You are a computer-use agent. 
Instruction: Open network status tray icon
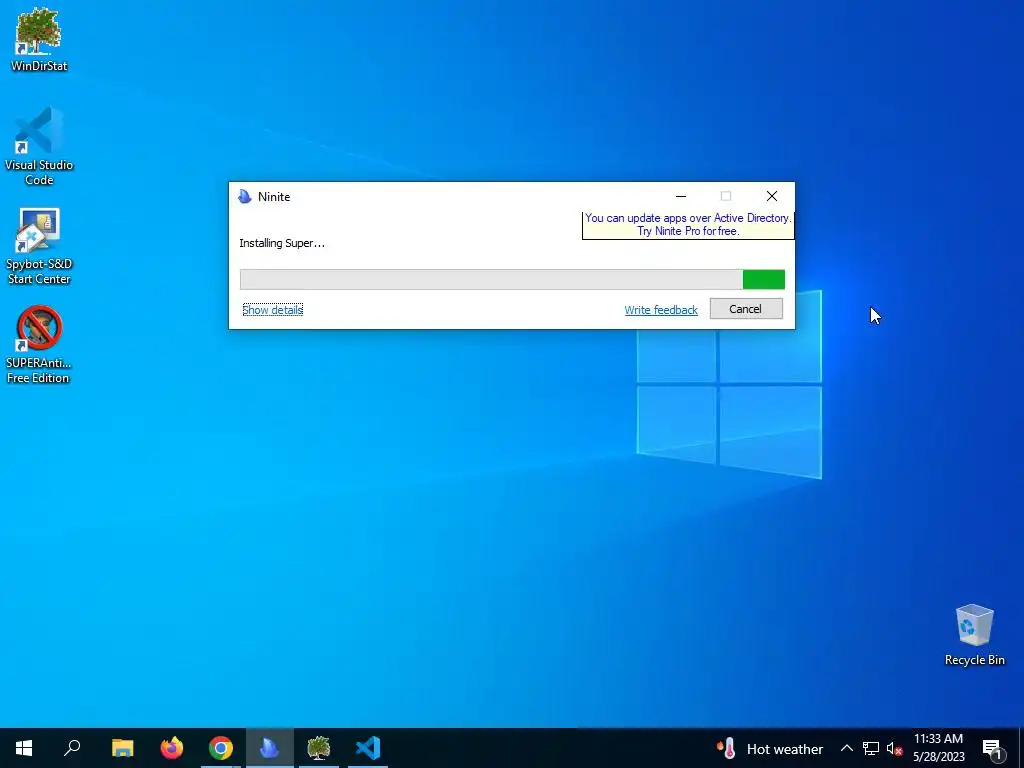(x=871, y=748)
